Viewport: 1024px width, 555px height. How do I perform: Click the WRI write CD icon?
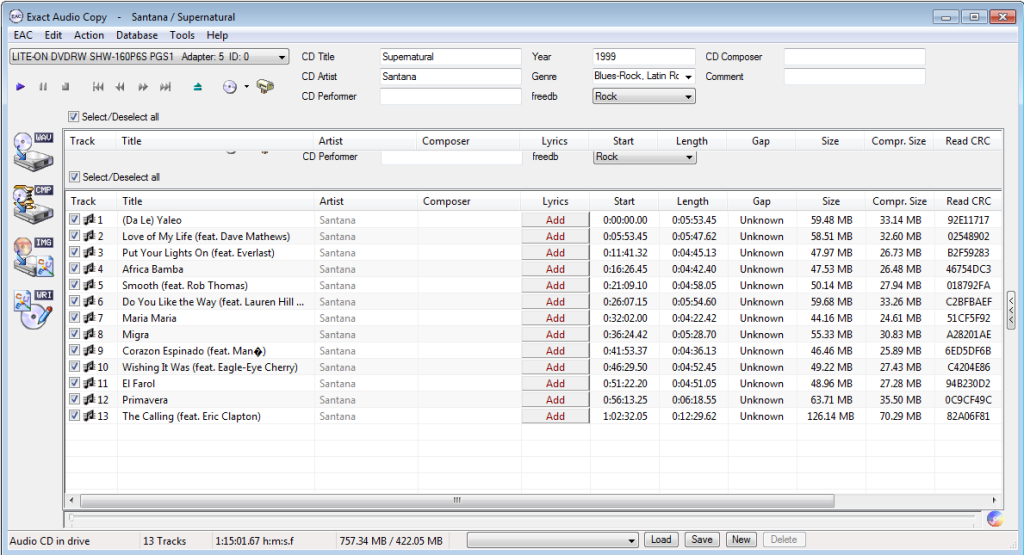point(32,309)
